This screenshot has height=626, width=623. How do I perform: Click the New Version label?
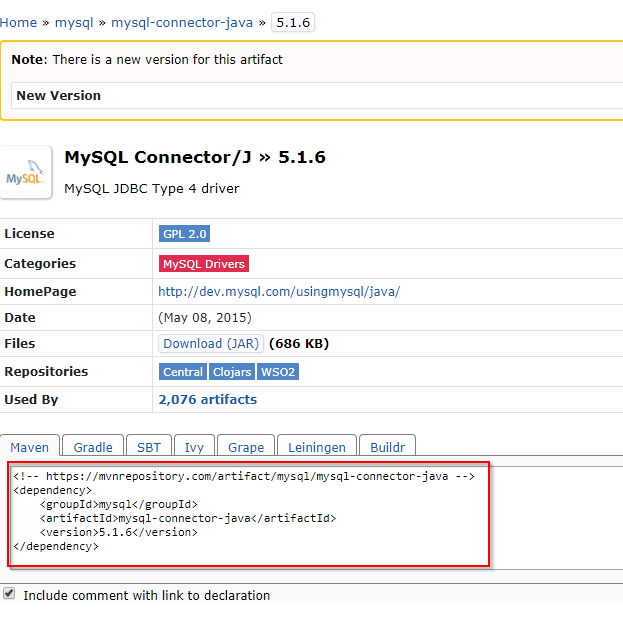pos(58,95)
